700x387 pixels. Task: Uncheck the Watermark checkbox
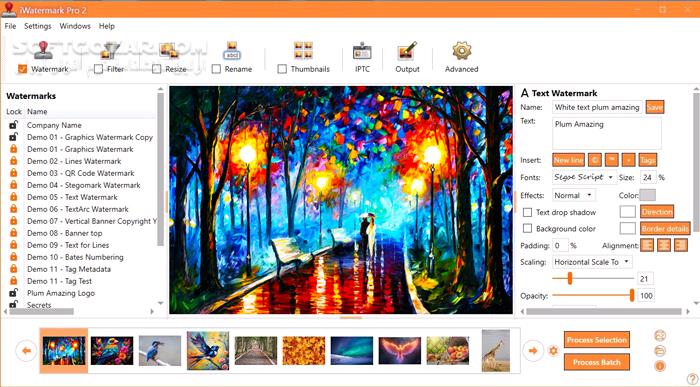pyautogui.click(x=22, y=69)
